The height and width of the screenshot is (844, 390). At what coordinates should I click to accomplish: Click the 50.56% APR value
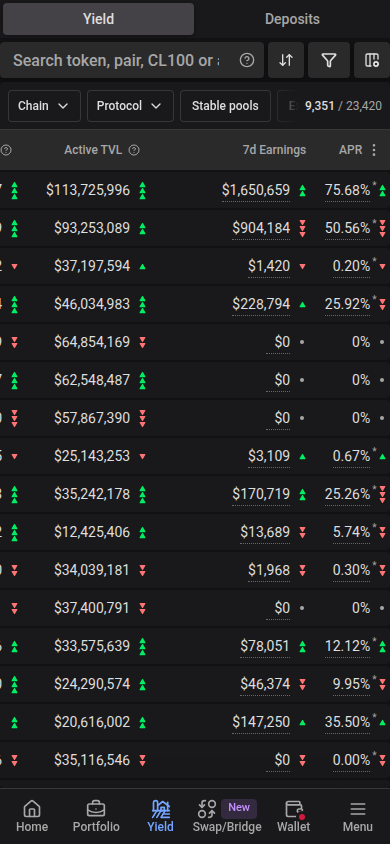pos(348,228)
